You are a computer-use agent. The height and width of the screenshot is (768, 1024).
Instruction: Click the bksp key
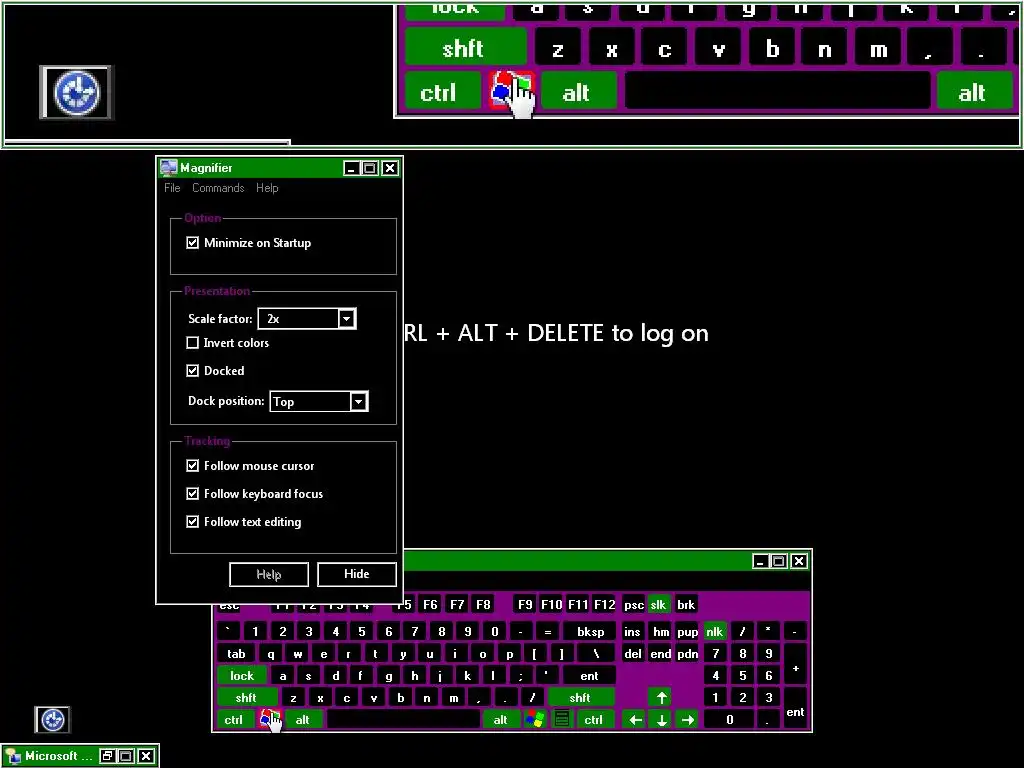click(x=590, y=632)
